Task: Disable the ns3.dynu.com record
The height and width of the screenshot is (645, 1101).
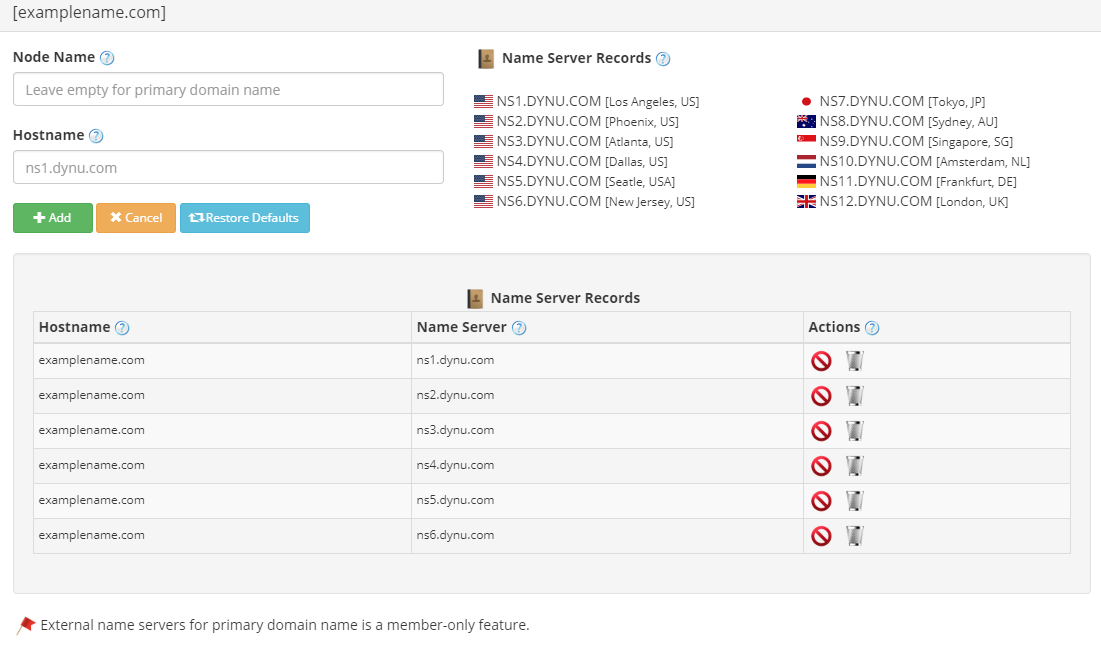Action: coord(821,431)
